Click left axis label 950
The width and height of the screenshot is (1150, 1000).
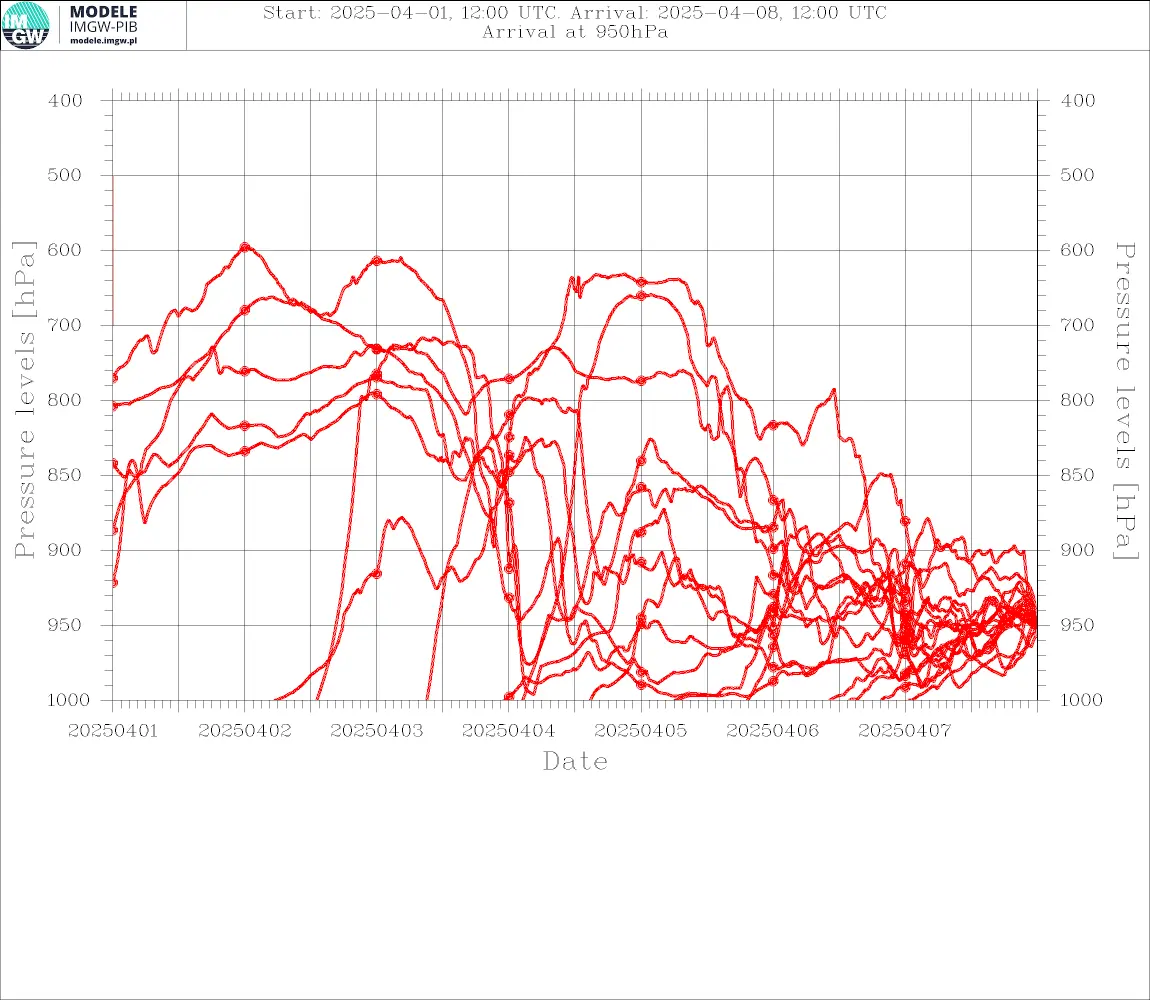click(65, 624)
